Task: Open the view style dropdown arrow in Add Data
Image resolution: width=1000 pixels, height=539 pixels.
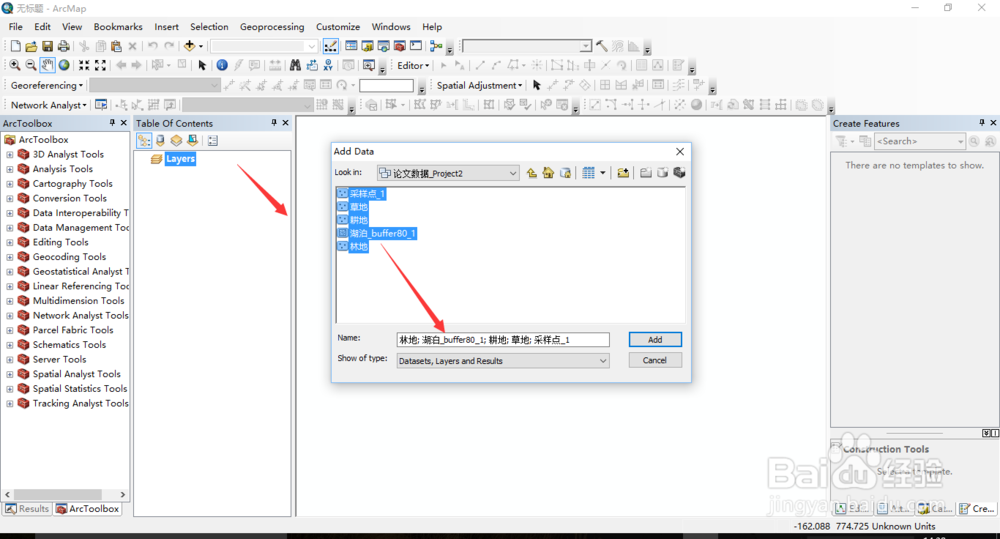Action: point(602,173)
